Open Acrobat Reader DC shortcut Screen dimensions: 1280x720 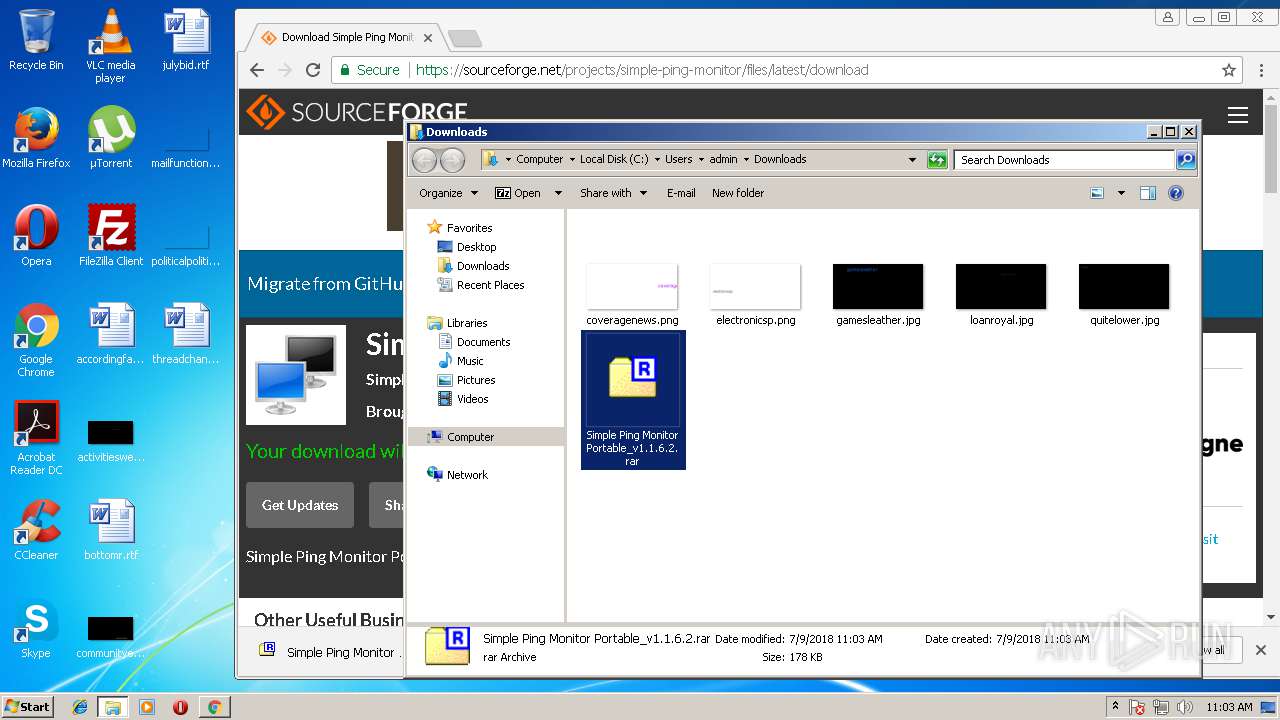[36, 438]
